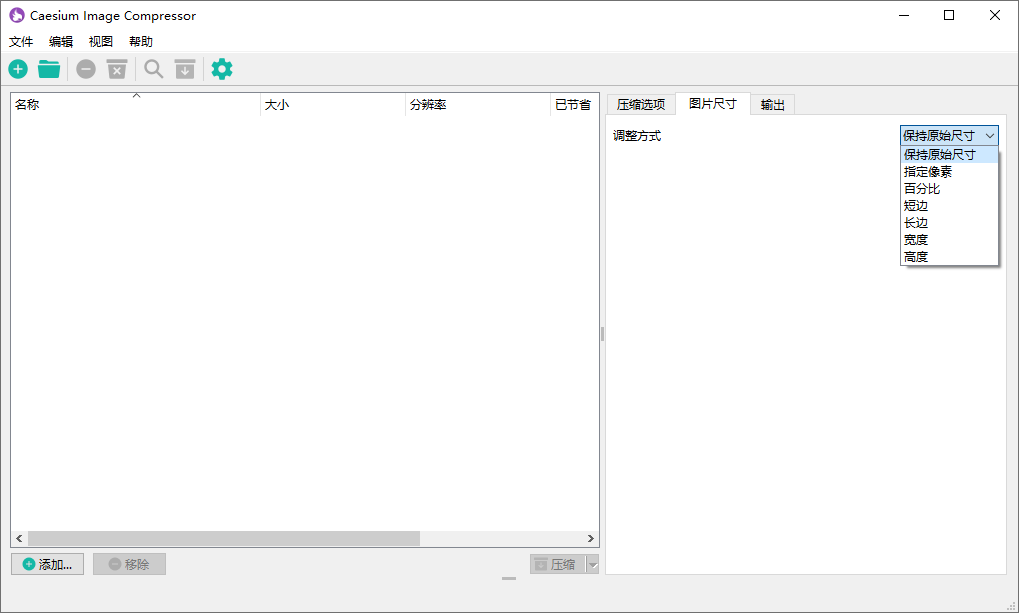
Task: Switch to the 压缩选项 tab
Action: (641, 105)
